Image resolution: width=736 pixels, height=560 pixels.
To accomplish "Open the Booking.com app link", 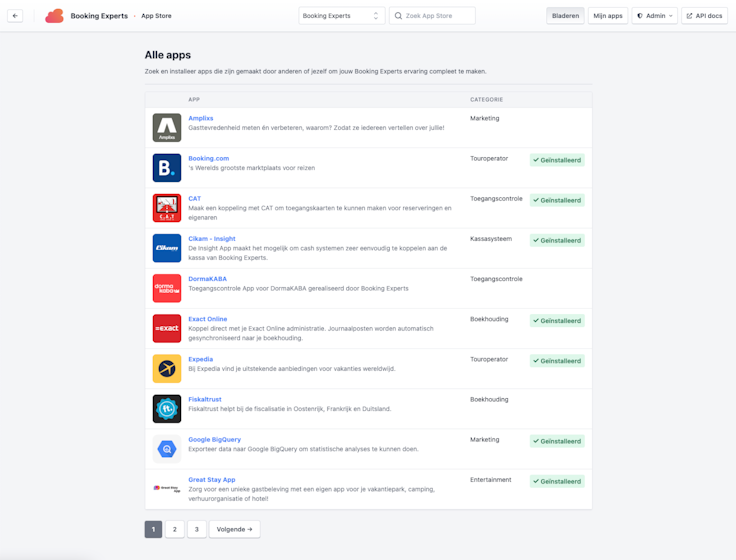I will (208, 158).
